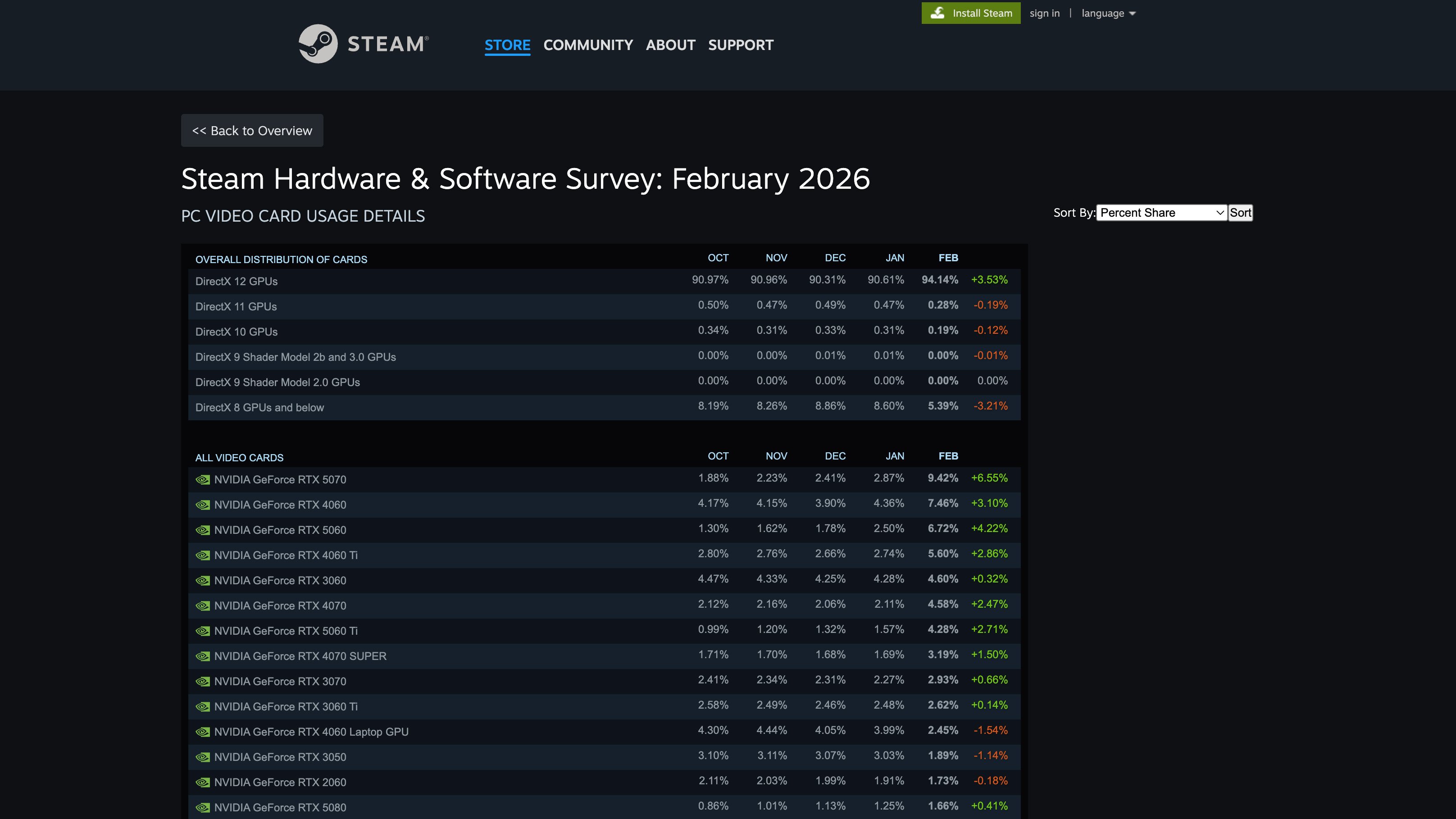Click the NVIDIA icon beside RTX 5070
Viewport: 1456px width, 819px height.
pyautogui.click(x=202, y=479)
